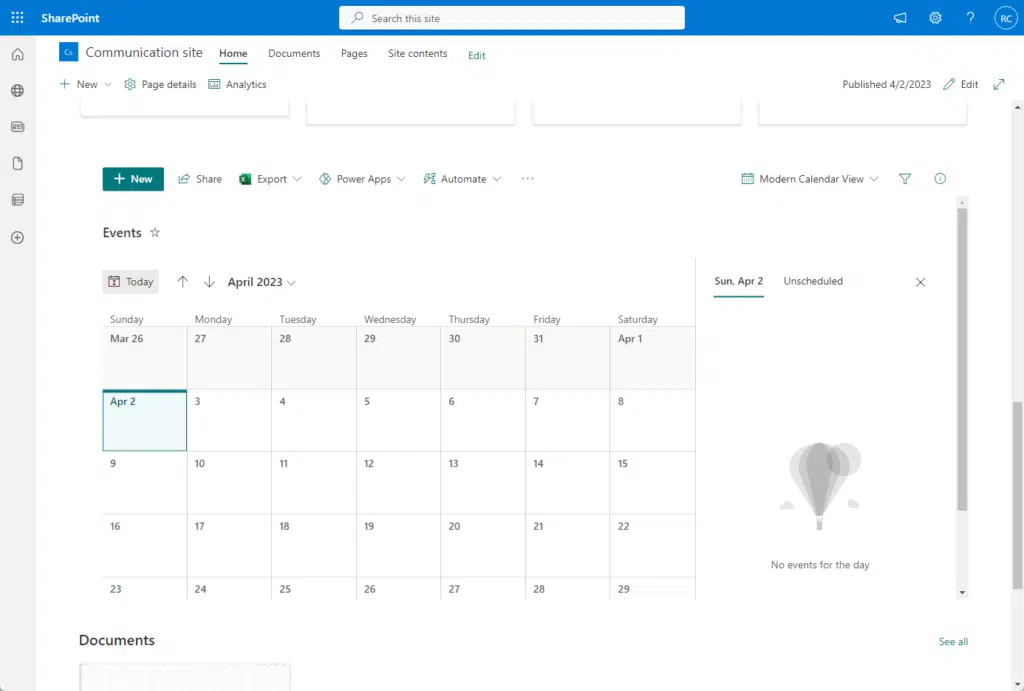Viewport: 1024px width, 691px height.
Task: Open Site contents navigation item
Action: coord(417,54)
